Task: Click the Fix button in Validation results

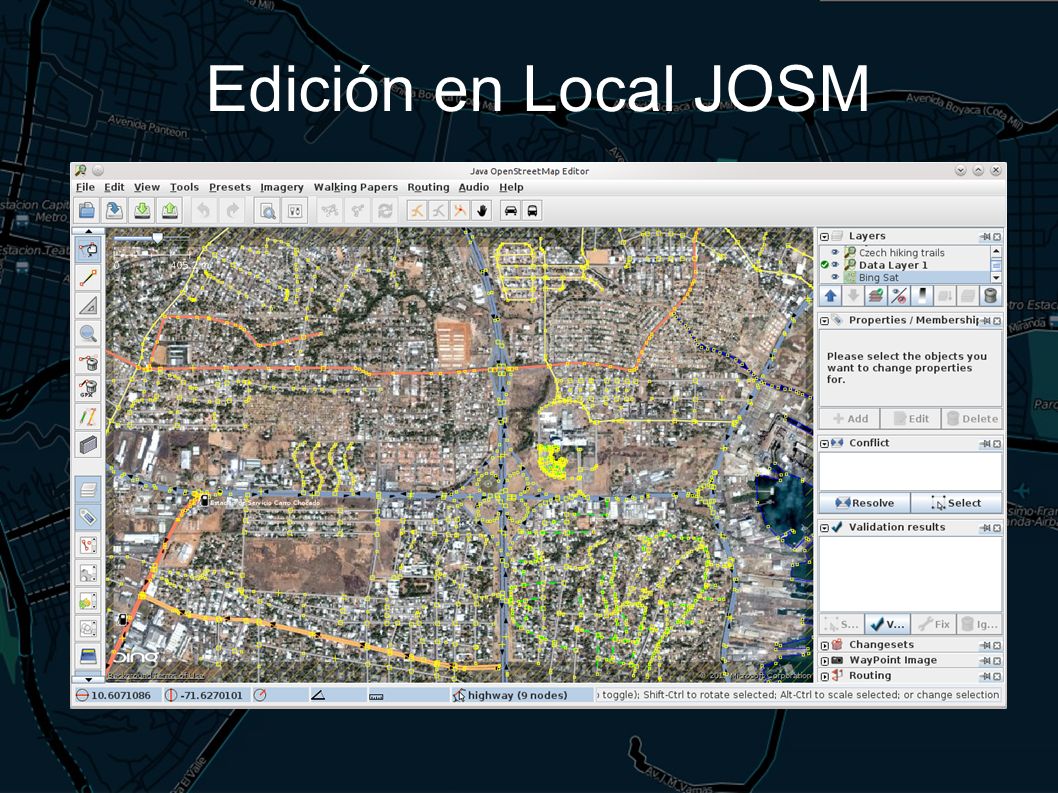Action: pyautogui.click(x=934, y=624)
